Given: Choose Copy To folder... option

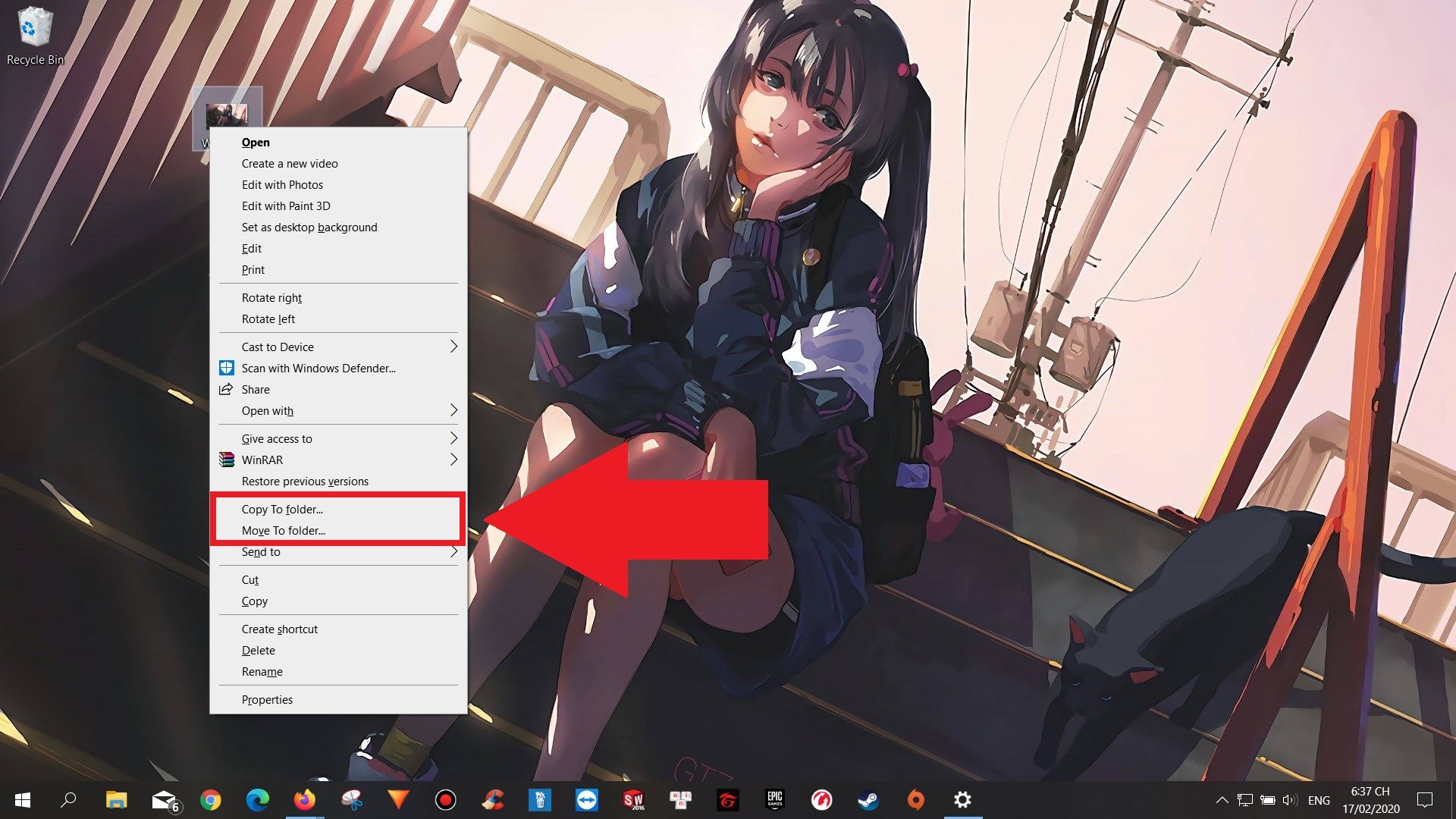Looking at the screenshot, I should coord(282,510).
